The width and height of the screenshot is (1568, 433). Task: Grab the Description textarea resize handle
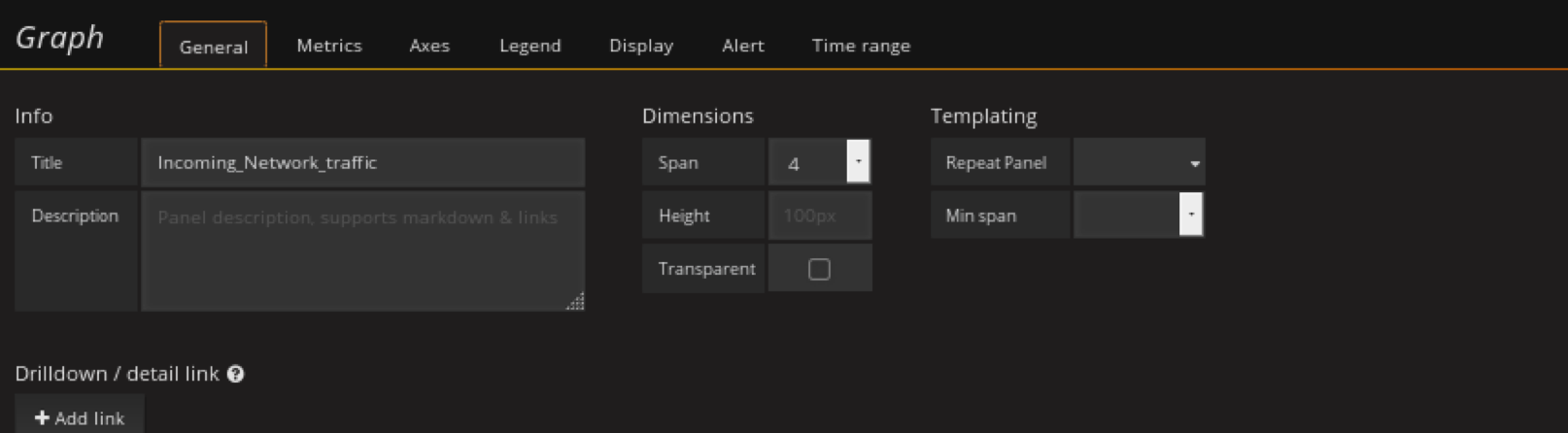click(575, 302)
